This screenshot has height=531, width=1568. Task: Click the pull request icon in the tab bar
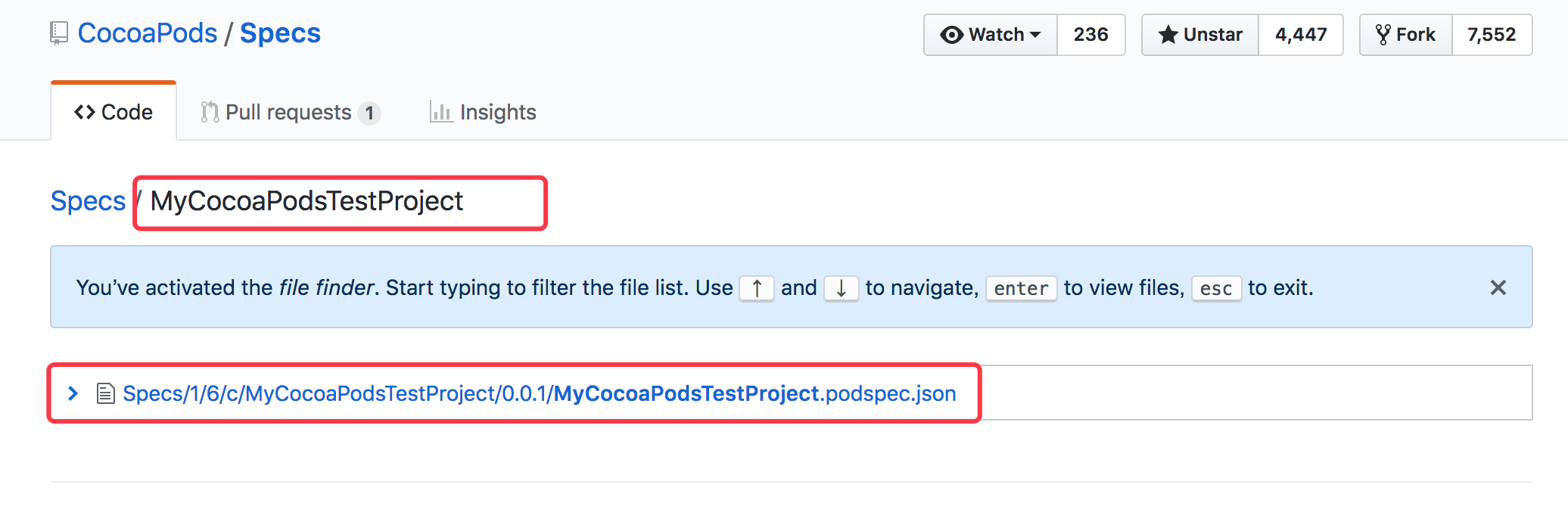click(x=210, y=112)
